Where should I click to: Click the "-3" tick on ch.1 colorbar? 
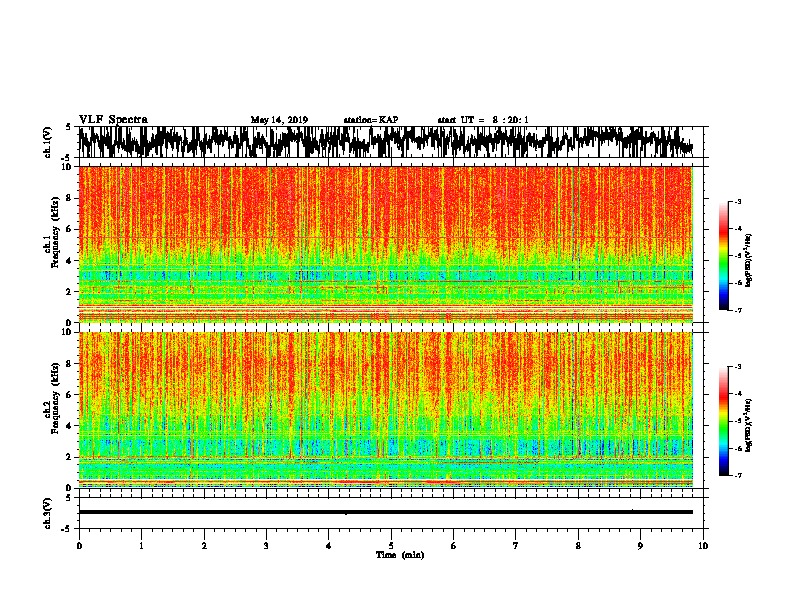click(738, 202)
